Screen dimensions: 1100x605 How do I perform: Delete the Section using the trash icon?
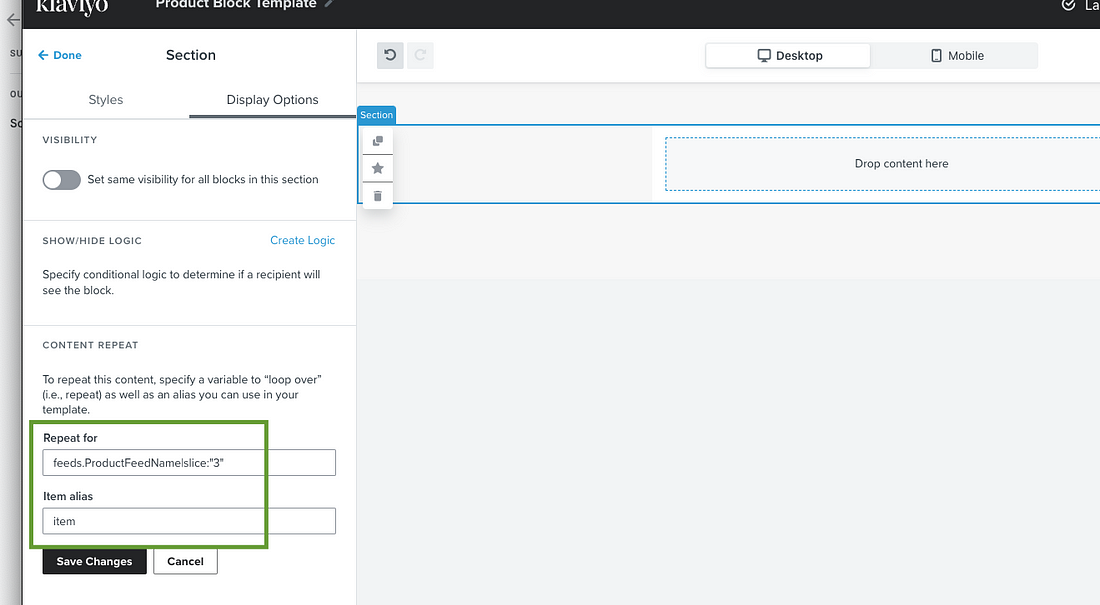376,195
